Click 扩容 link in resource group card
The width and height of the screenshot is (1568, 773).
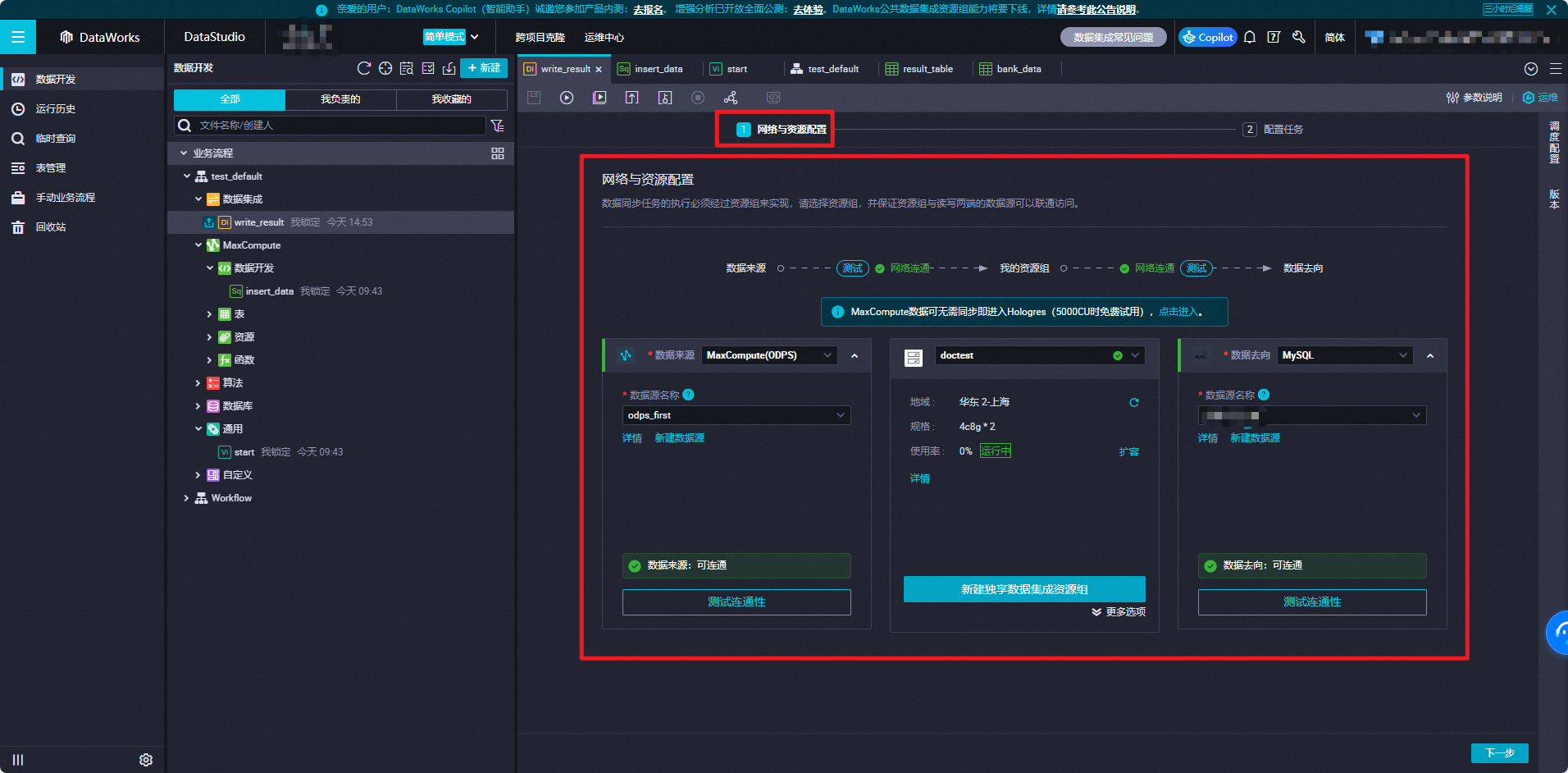click(1129, 451)
